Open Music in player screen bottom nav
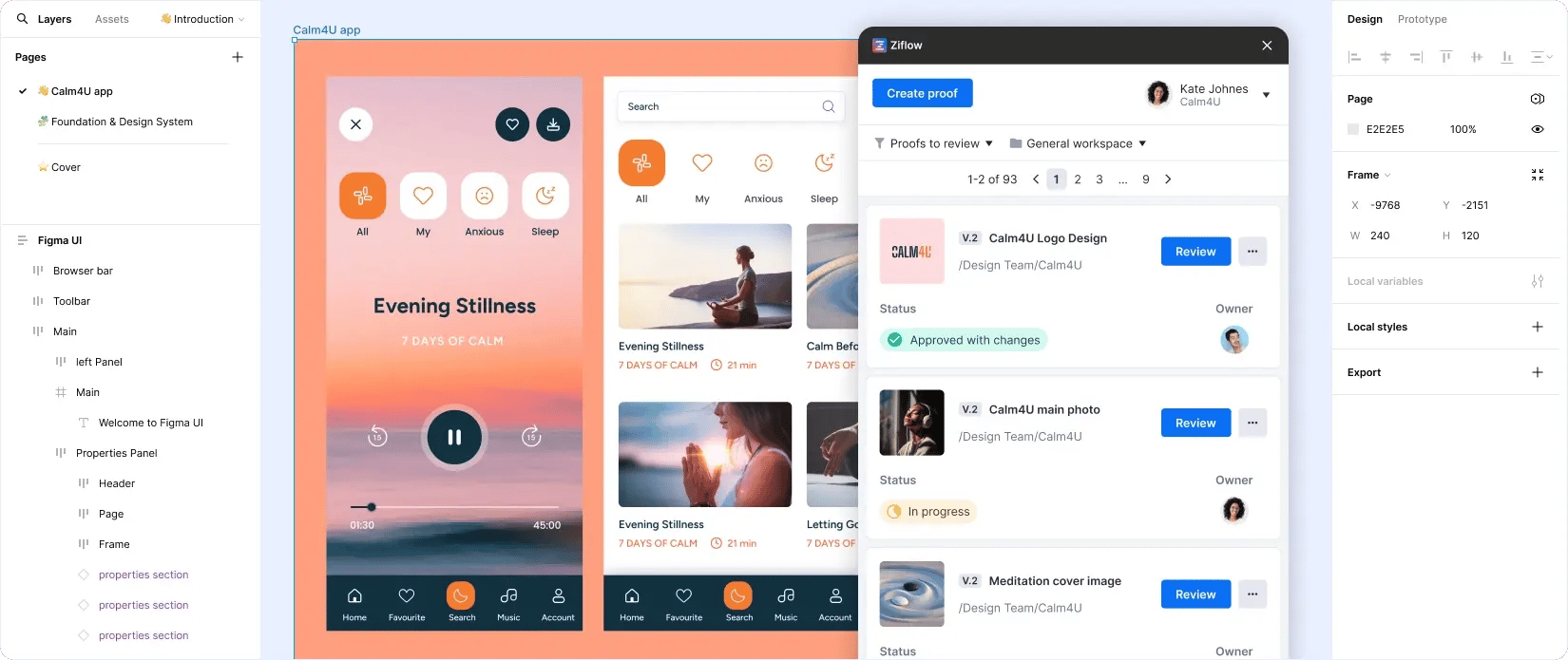The width and height of the screenshot is (1568, 660). coord(508,604)
